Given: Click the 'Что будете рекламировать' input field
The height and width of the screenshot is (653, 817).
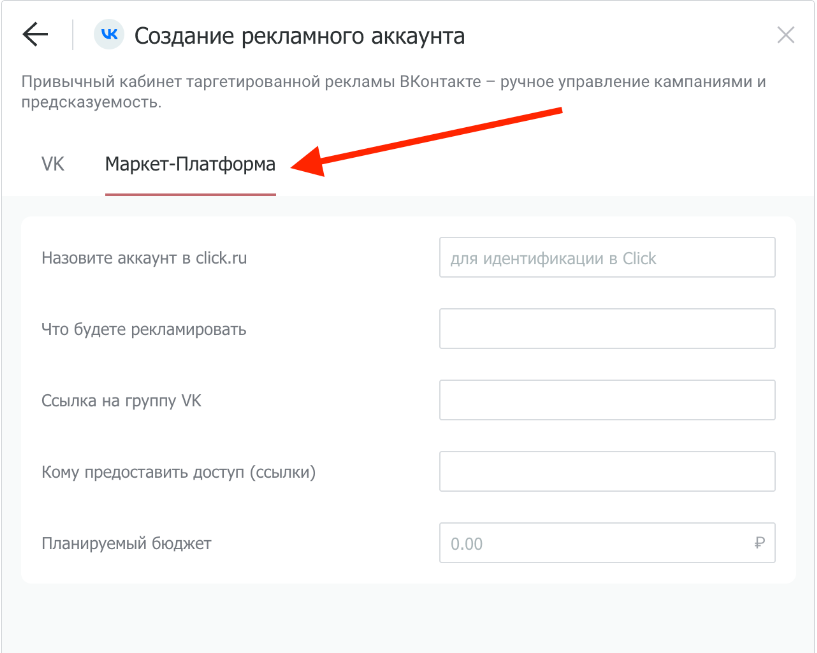Looking at the screenshot, I should point(607,329).
